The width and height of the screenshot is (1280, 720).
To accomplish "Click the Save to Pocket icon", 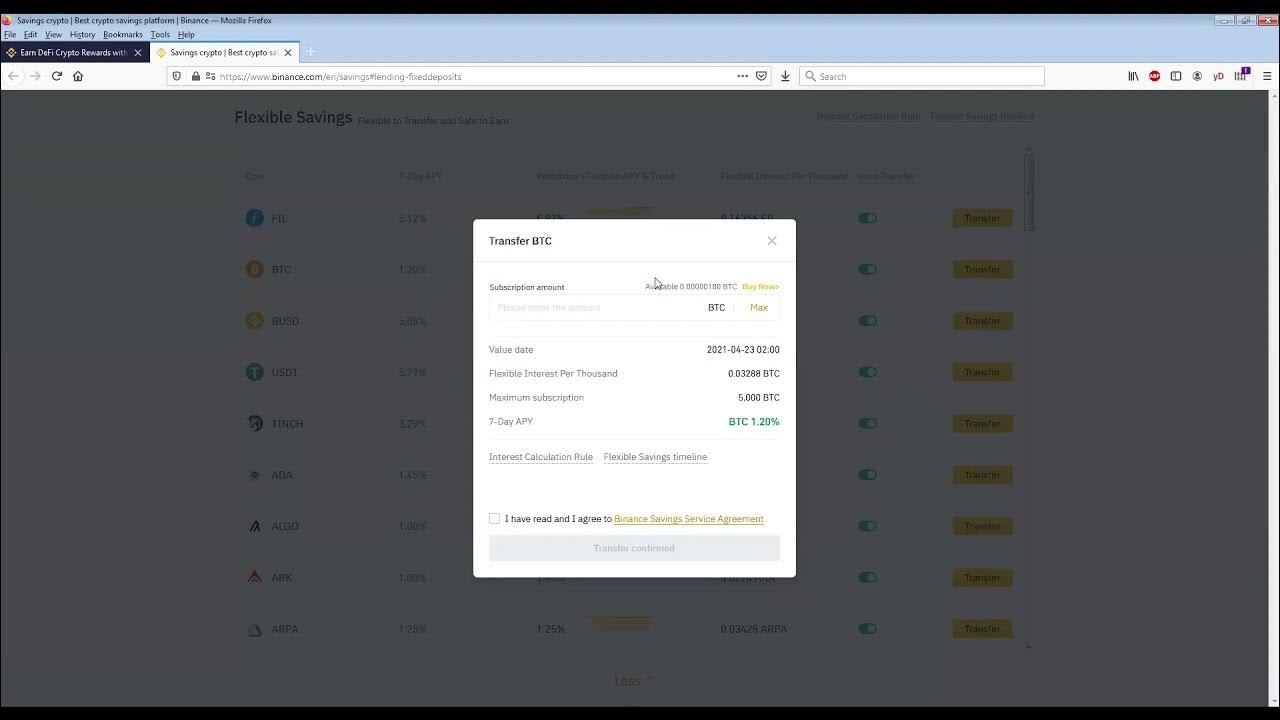I will point(761,76).
